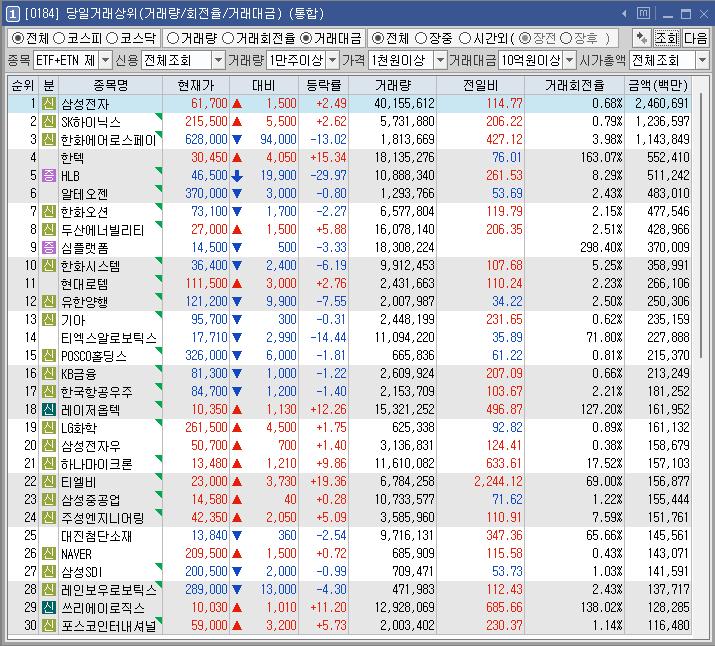Click the 신 badge for NAVER
The image size is (715, 646).
[x=49, y=554]
